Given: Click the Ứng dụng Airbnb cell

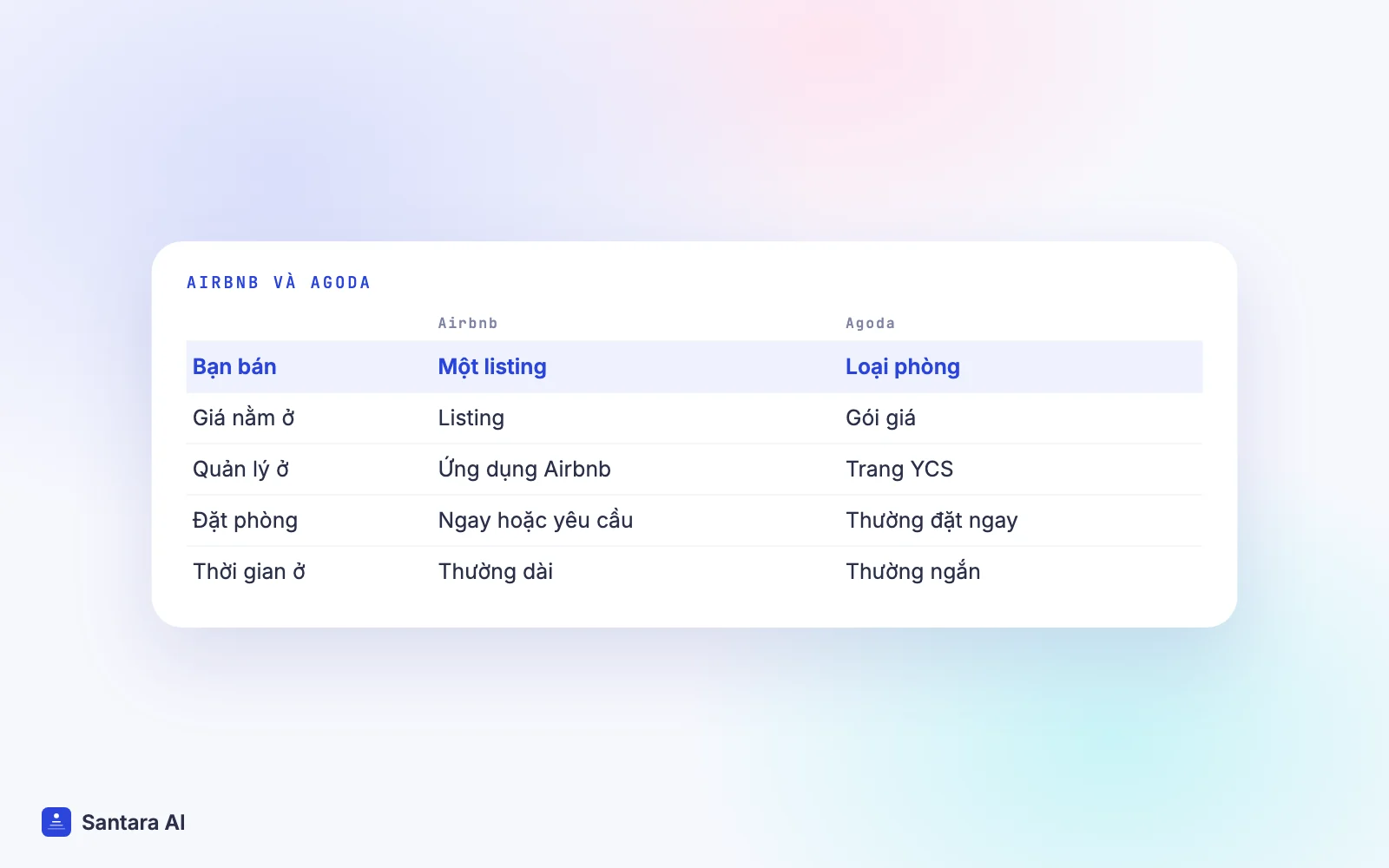Looking at the screenshot, I should click(x=524, y=469).
